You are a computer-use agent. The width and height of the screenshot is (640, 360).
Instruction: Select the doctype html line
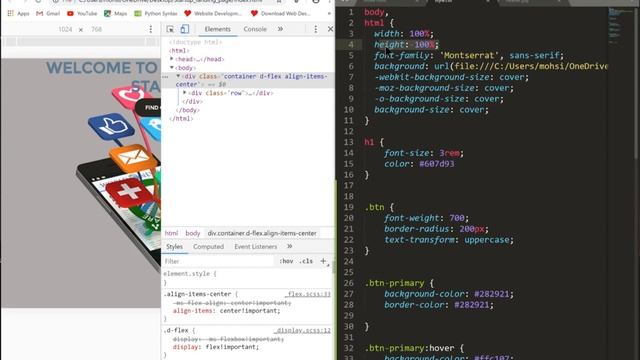(195, 42)
